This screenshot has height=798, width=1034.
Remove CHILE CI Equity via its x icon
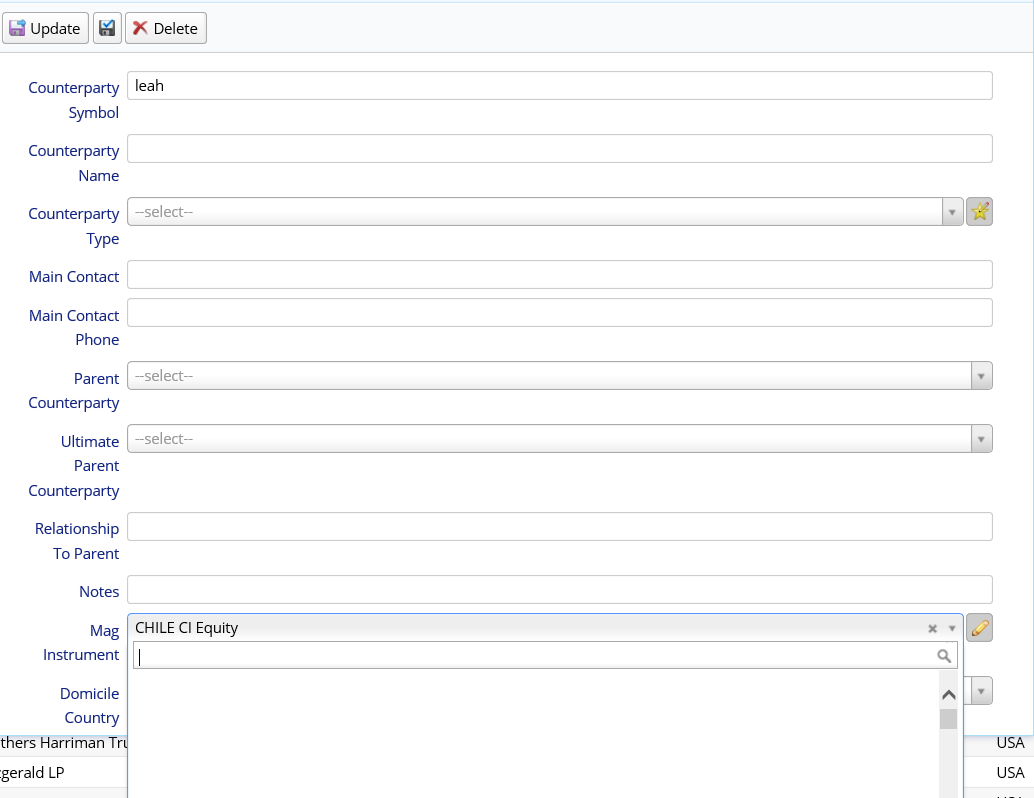pyautogui.click(x=931, y=628)
